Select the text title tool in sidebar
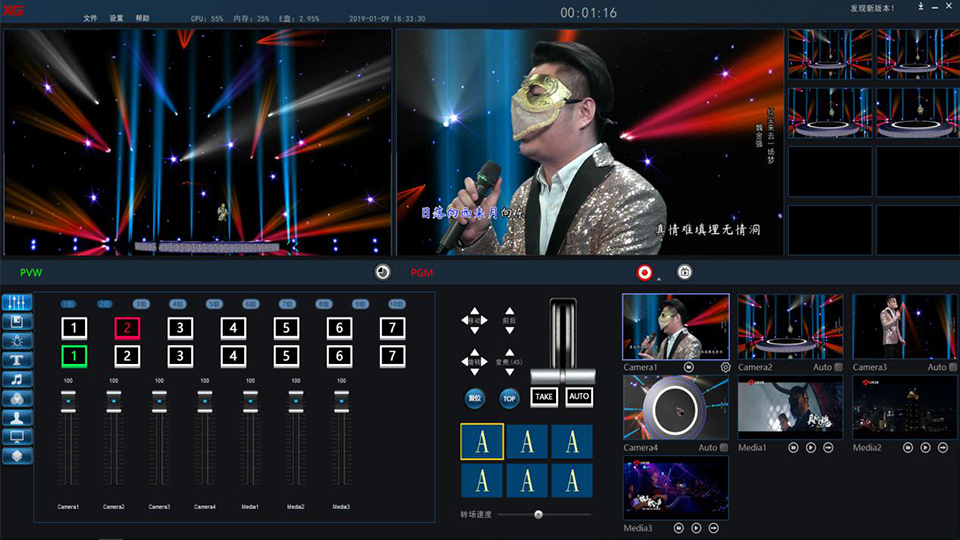This screenshot has height=540, width=960. [x=18, y=360]
